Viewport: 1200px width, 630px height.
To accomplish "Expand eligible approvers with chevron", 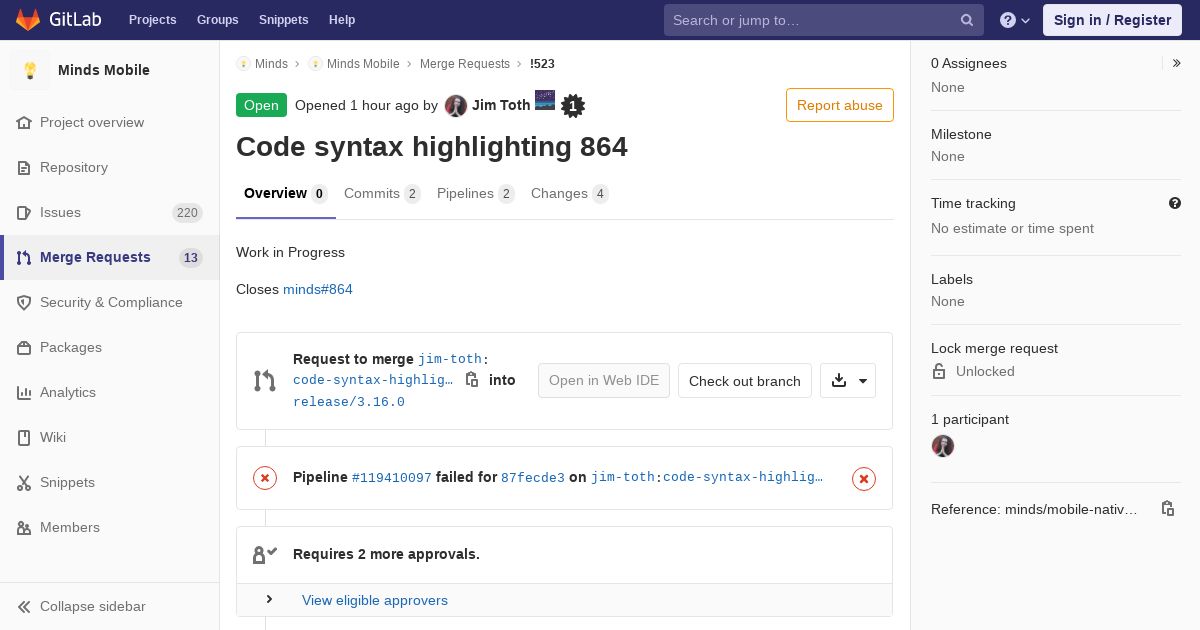I will click(269, 599).
